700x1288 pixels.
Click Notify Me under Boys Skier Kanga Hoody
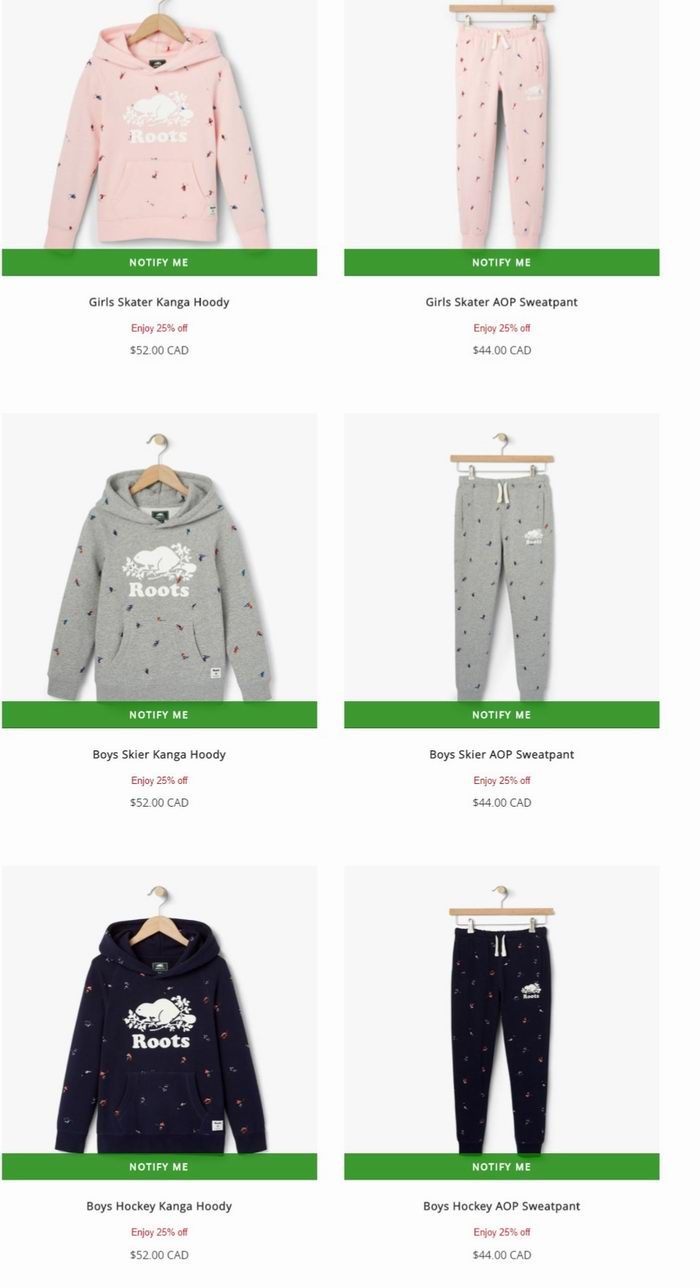pos(159,714)
